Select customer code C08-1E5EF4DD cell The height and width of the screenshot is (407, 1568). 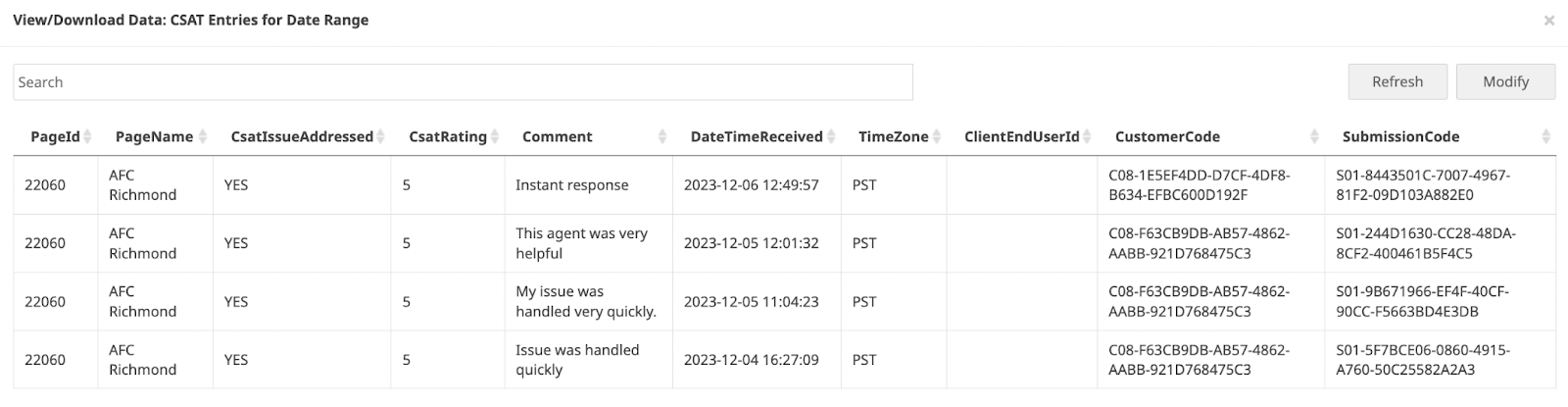click(x=1199, y=185)
